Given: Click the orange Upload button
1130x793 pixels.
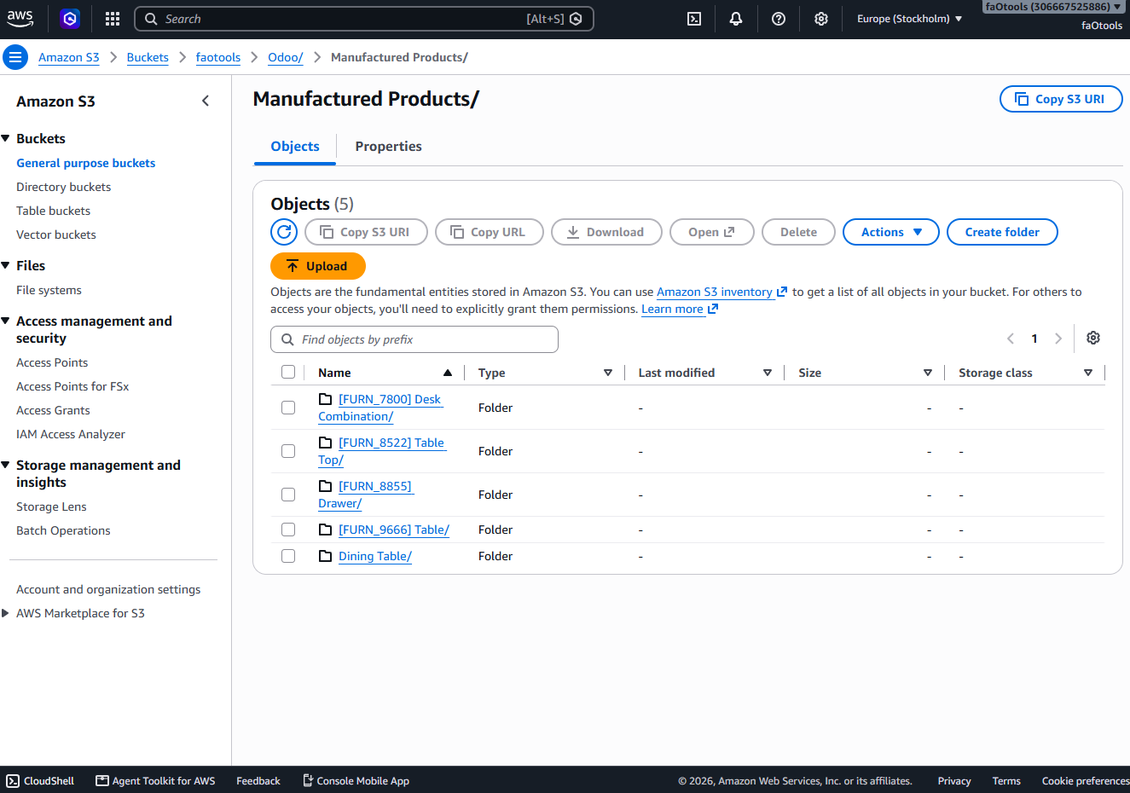Looking at the screenshot, I should (x=318, y=266).
